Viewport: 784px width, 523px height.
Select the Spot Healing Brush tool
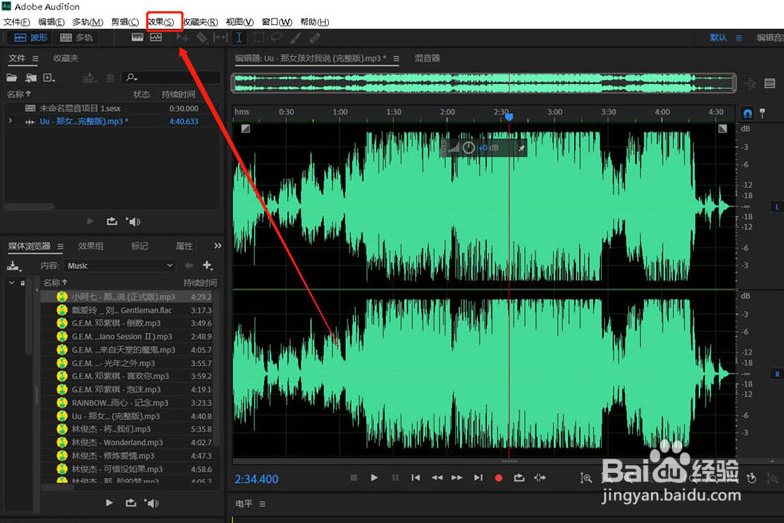pos(314,38)
